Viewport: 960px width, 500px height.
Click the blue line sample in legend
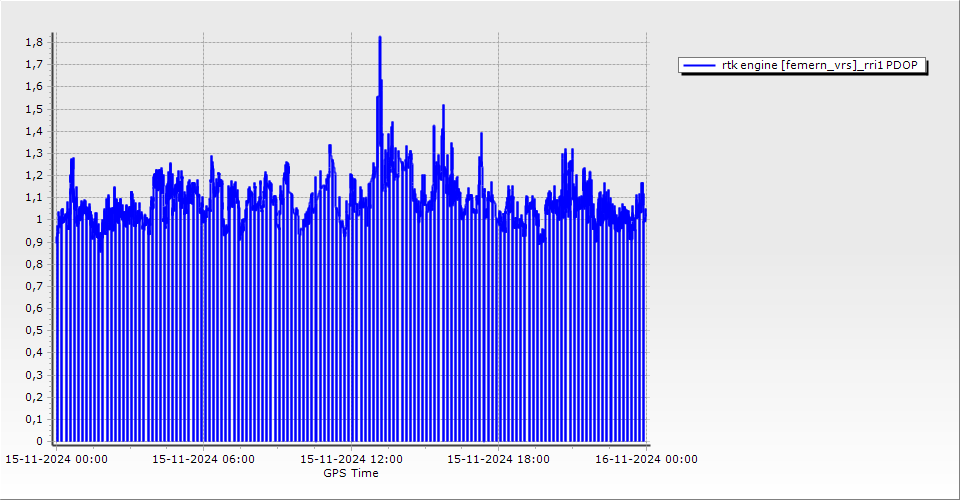(699, 66)
